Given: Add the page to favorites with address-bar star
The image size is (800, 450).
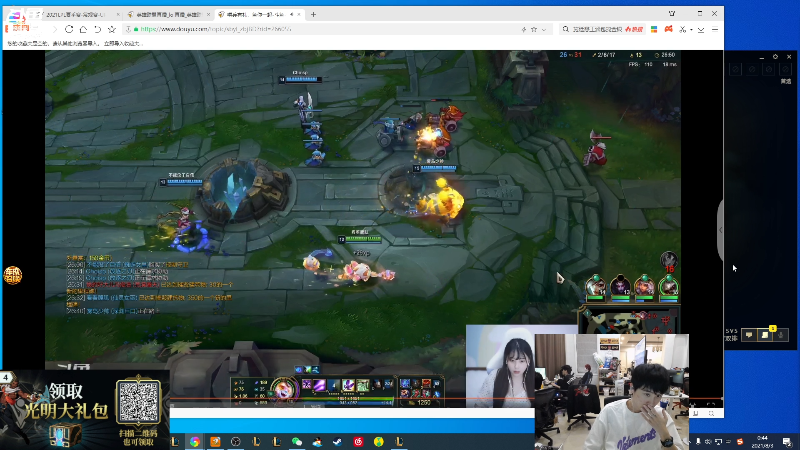Looking at the screenshot, I should (534, 30).
